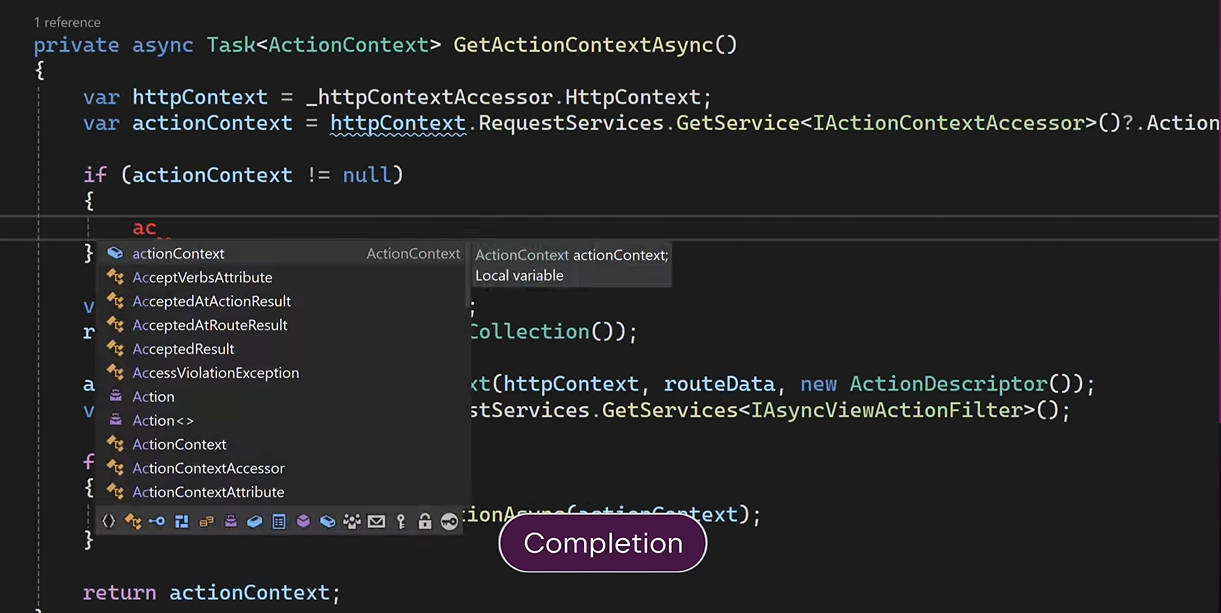
Task: Choose AcceptVerbsAttribute from completion list
Action: tap(202, 278)
